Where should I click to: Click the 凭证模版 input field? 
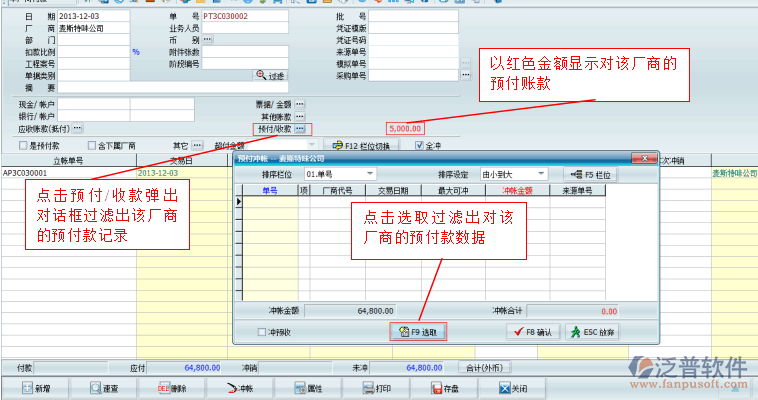click(413, 28)
